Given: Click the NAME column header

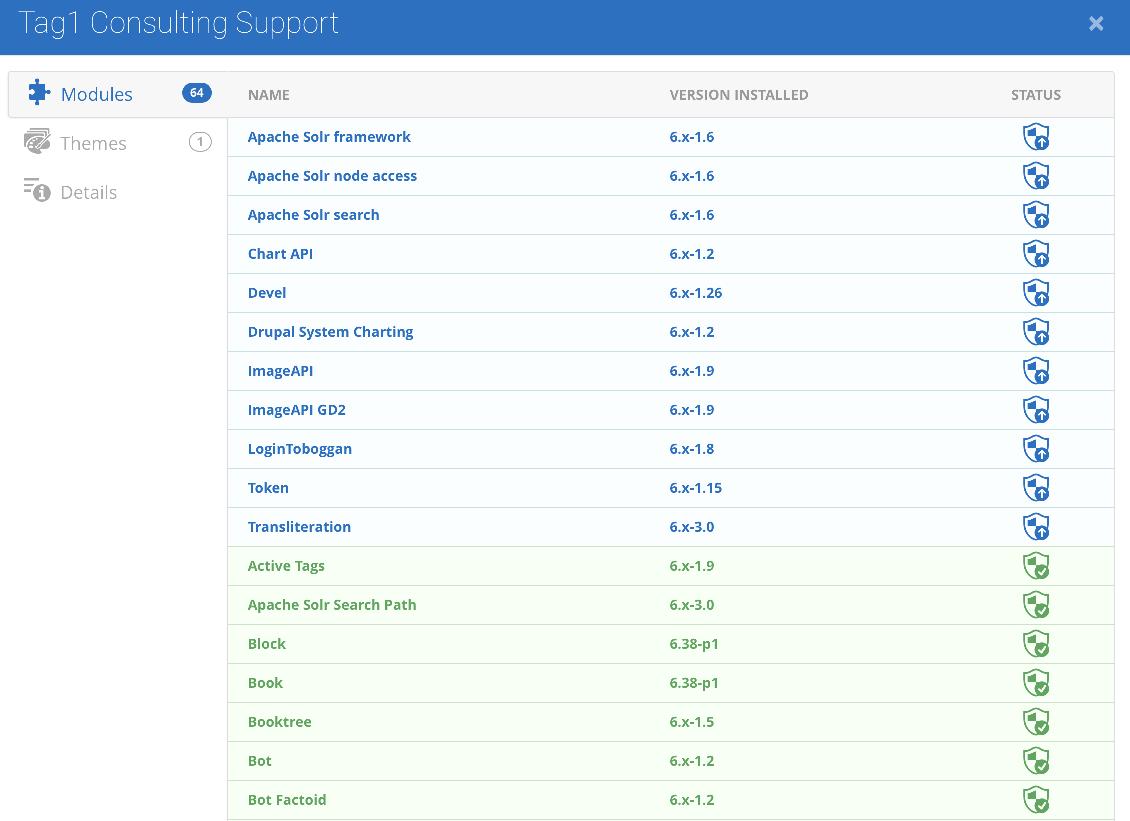Looking at the screenshot, I should point(269,94).
